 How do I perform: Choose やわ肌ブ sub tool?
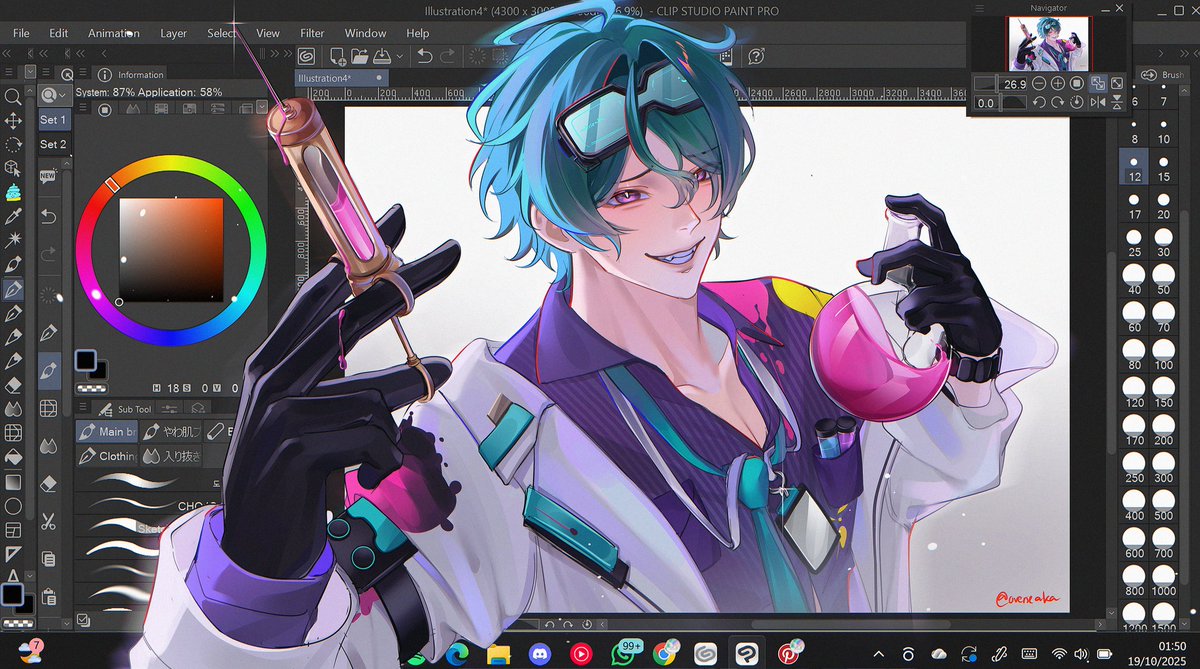[x=170, y=432]
